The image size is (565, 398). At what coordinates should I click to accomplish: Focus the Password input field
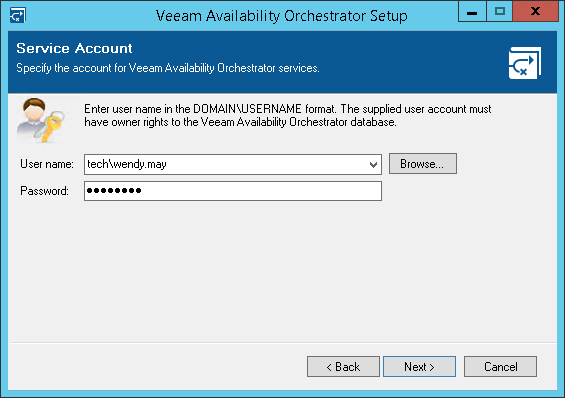233,191
